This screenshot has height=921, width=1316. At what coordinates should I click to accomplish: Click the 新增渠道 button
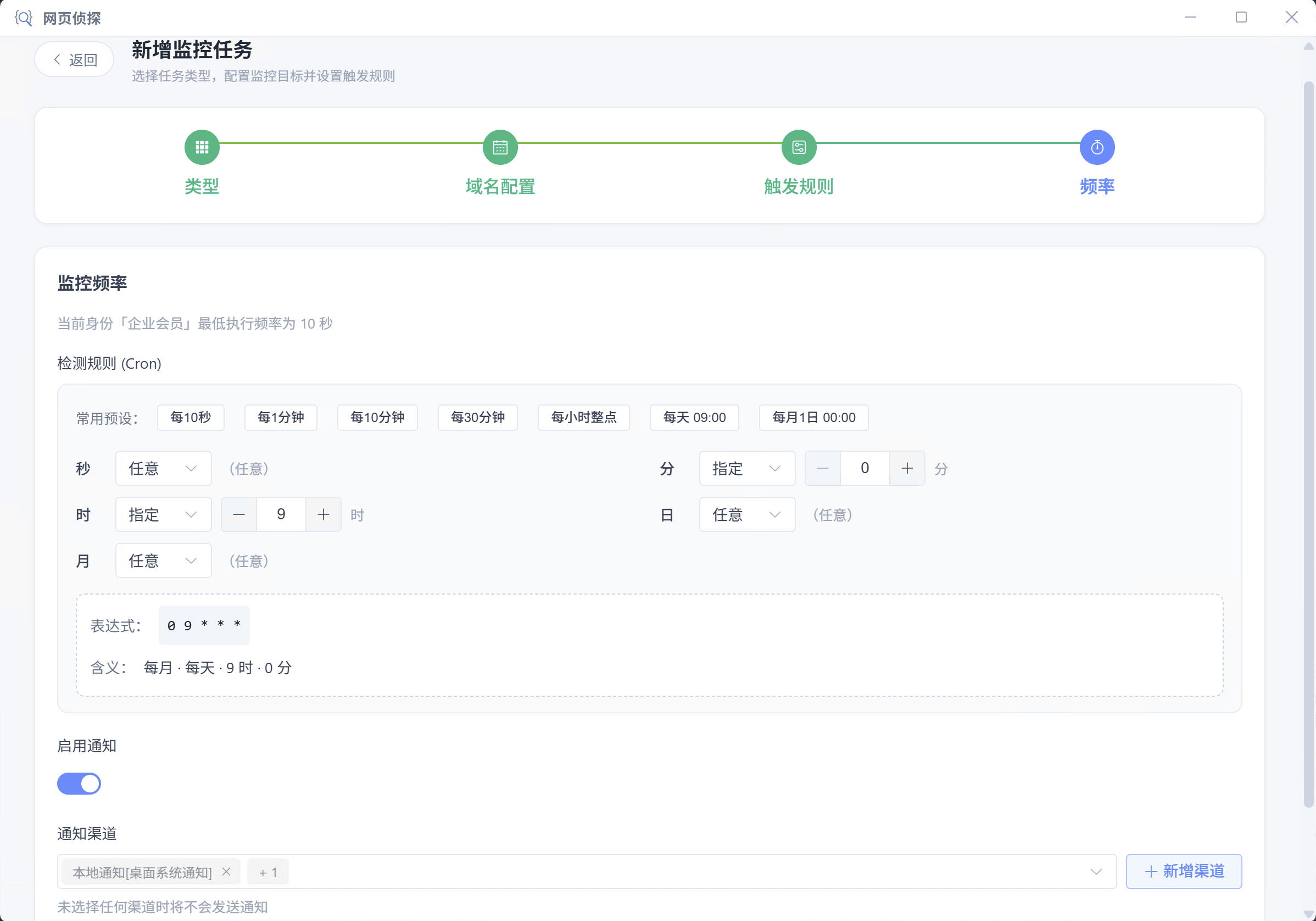1184,872
